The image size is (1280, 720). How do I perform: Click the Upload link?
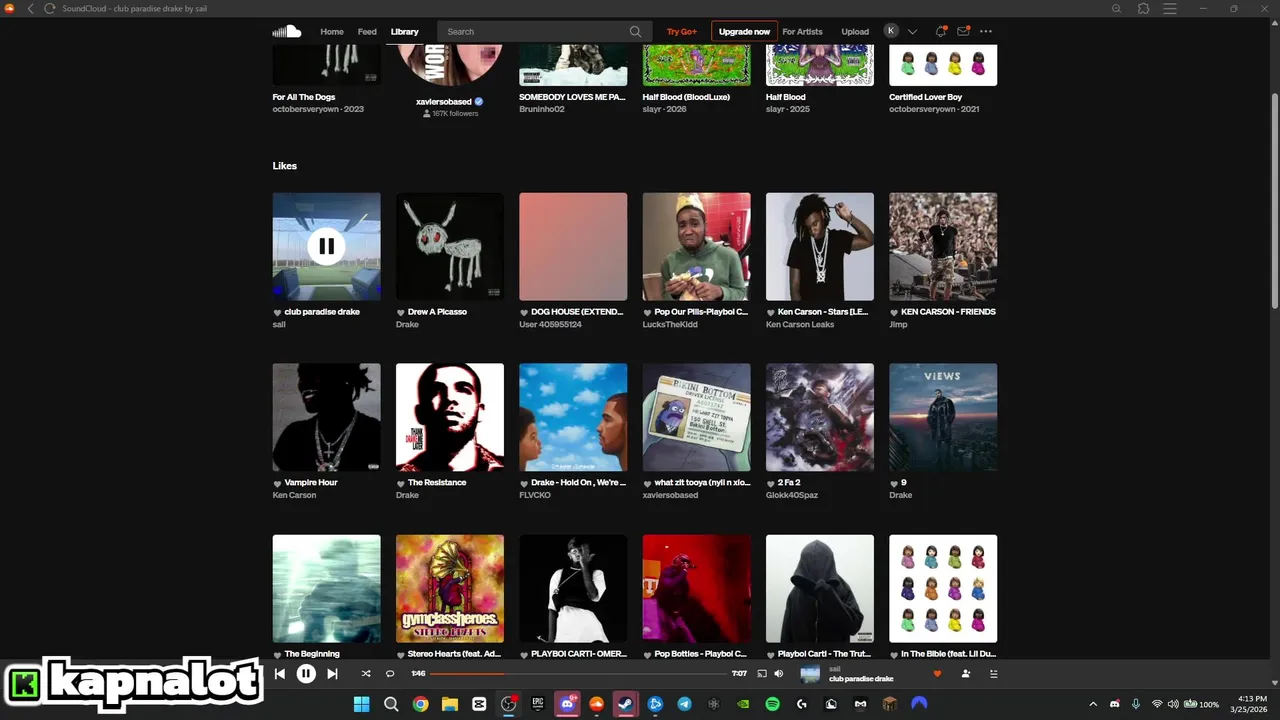[x=855, y=31]
